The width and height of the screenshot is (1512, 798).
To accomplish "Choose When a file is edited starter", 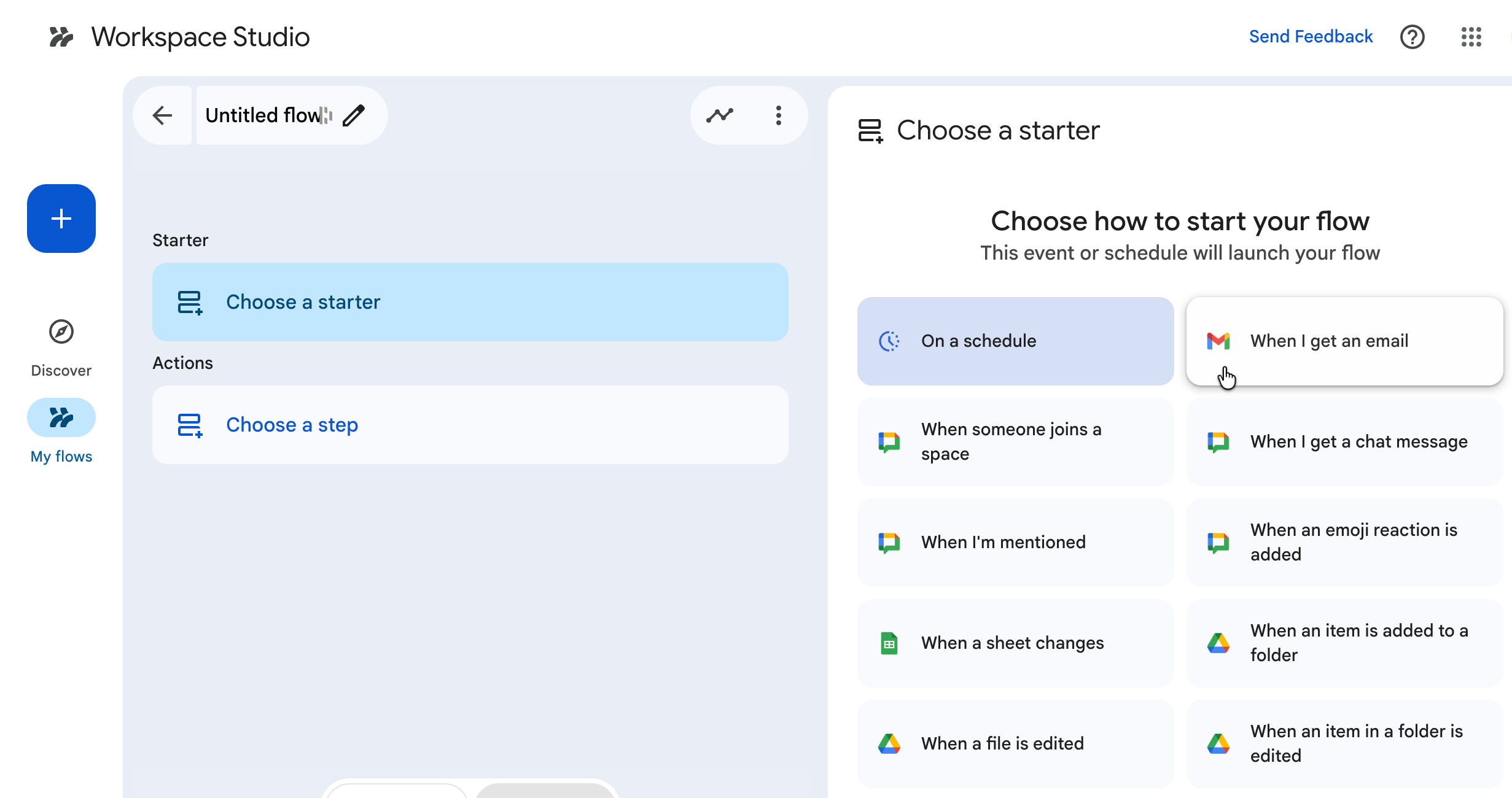I will pyautogui.click(x=1015, y=744).
